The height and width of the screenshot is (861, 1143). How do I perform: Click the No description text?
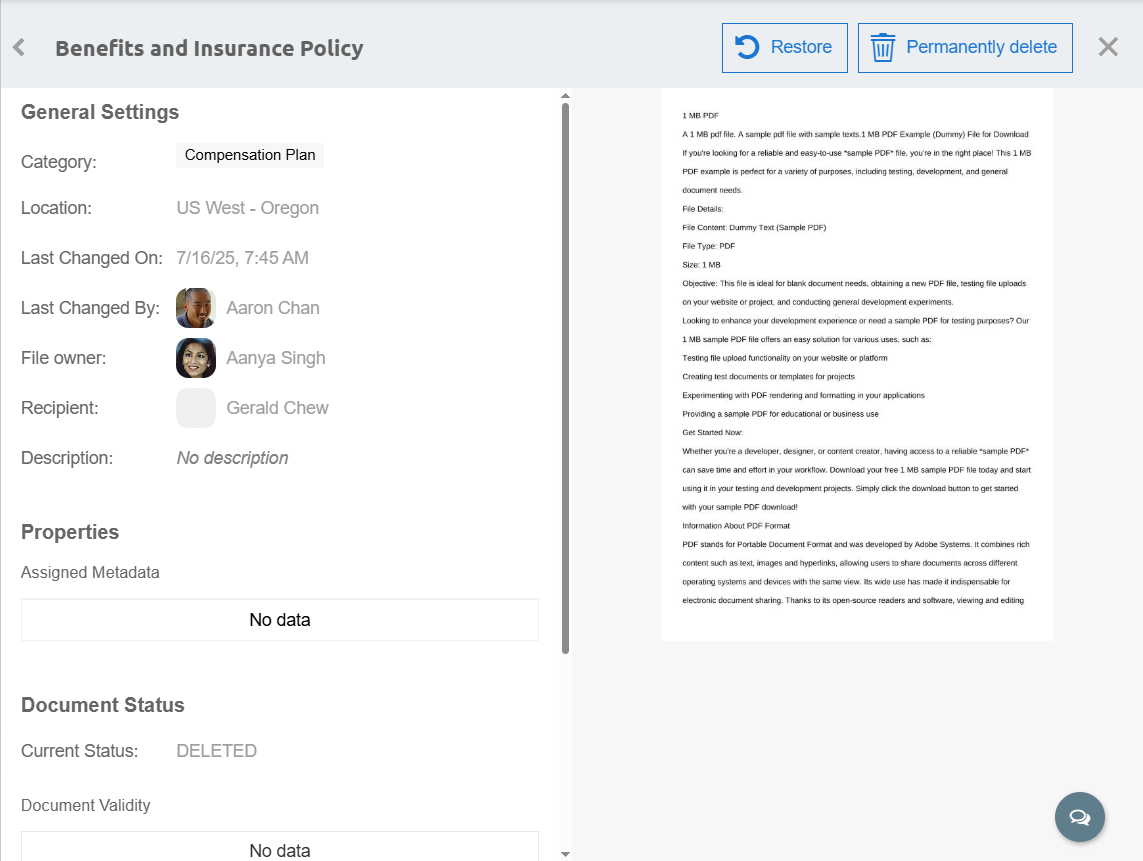(232, 458)
